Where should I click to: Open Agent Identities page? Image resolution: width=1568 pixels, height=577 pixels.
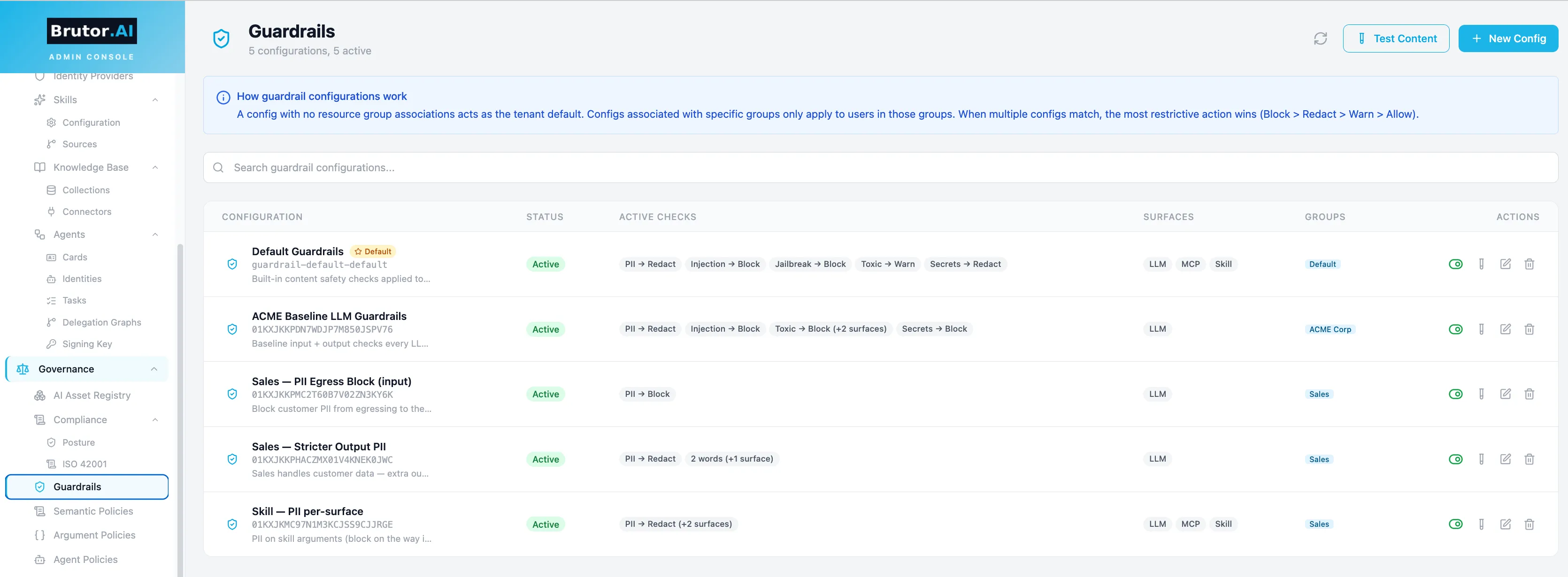pyautogui.click(x=82, y=279)
